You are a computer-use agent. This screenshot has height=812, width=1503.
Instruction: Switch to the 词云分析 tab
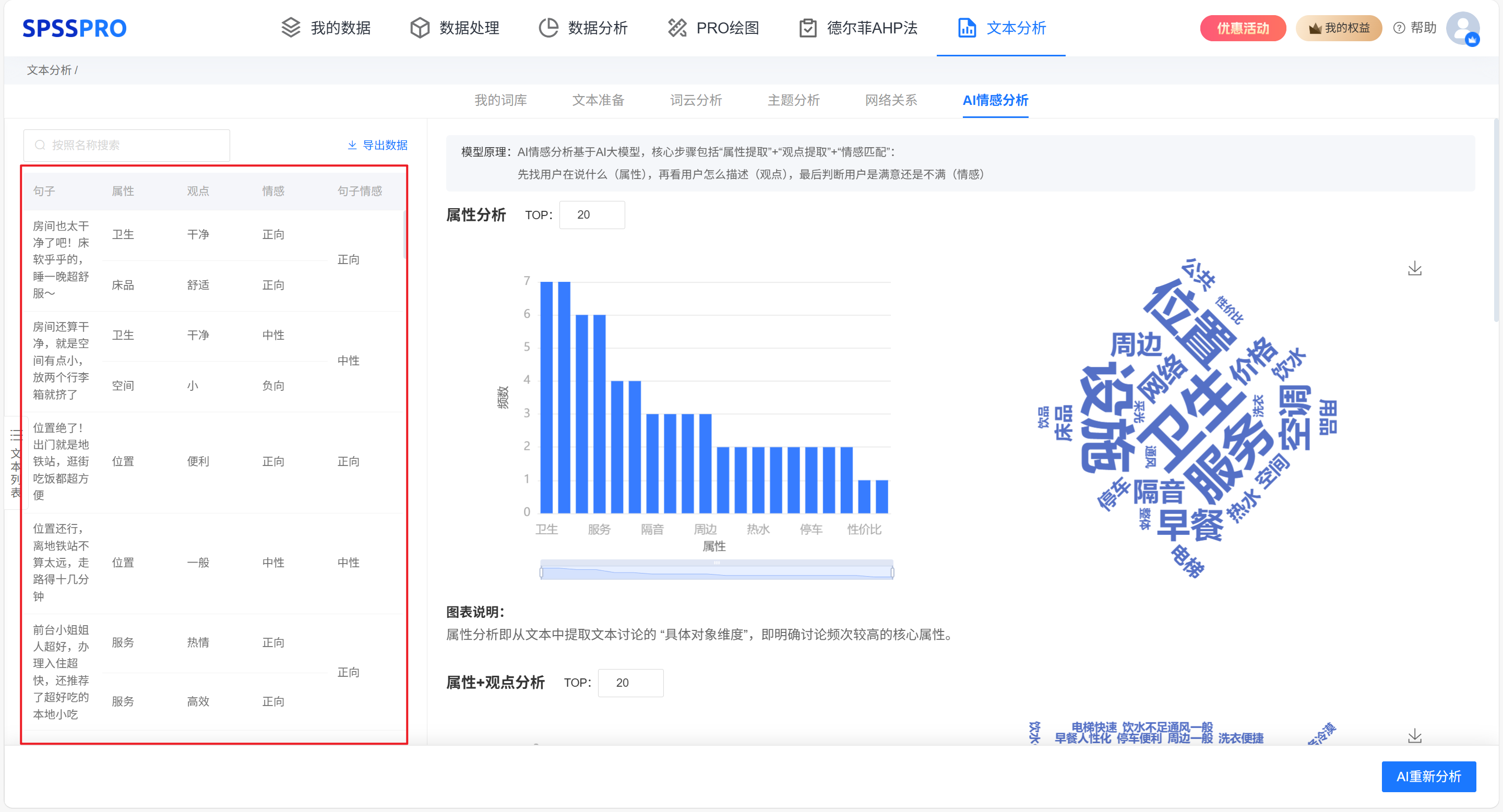pyautogui.click(x=696, y=100)
